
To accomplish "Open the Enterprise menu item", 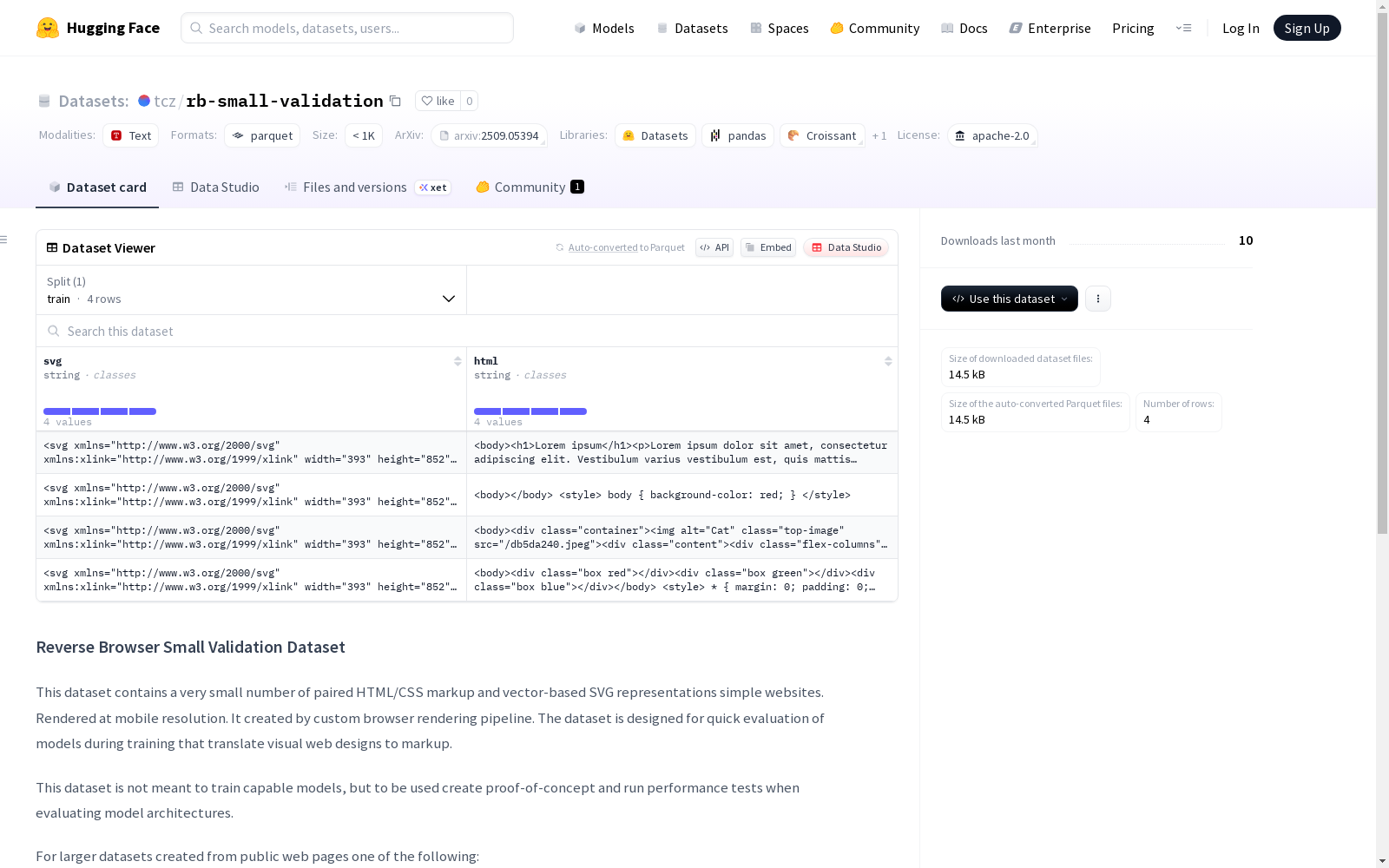I will [1050, 28].
